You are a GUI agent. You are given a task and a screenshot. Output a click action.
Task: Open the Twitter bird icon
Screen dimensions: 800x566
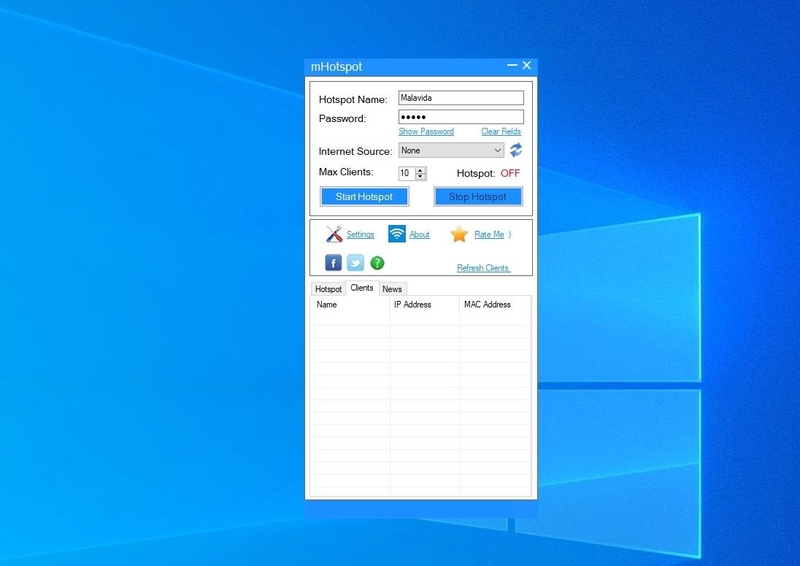(x=355, y=263)
